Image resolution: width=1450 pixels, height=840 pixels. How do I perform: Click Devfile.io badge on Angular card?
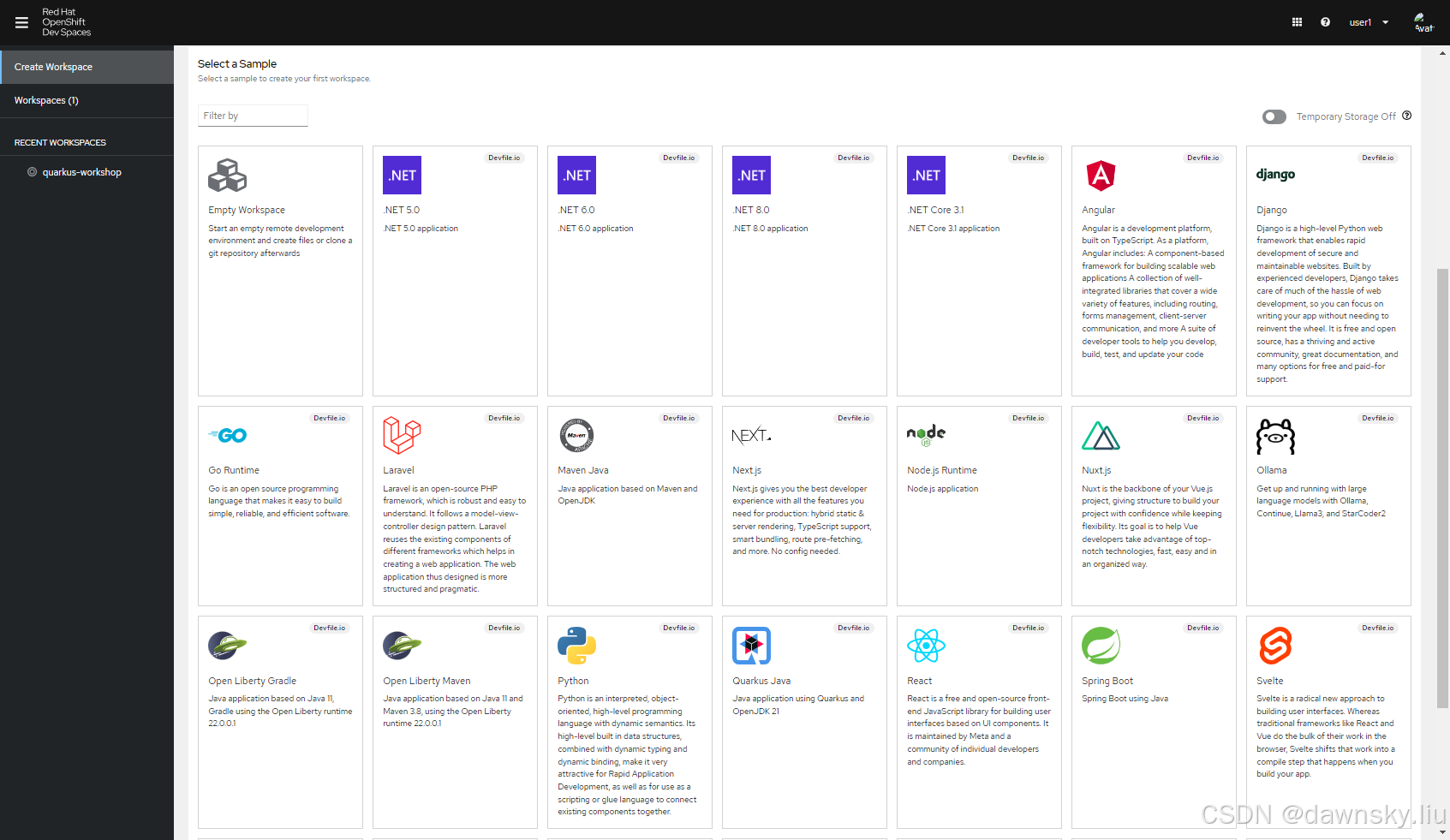click(x=1203, y=158)
